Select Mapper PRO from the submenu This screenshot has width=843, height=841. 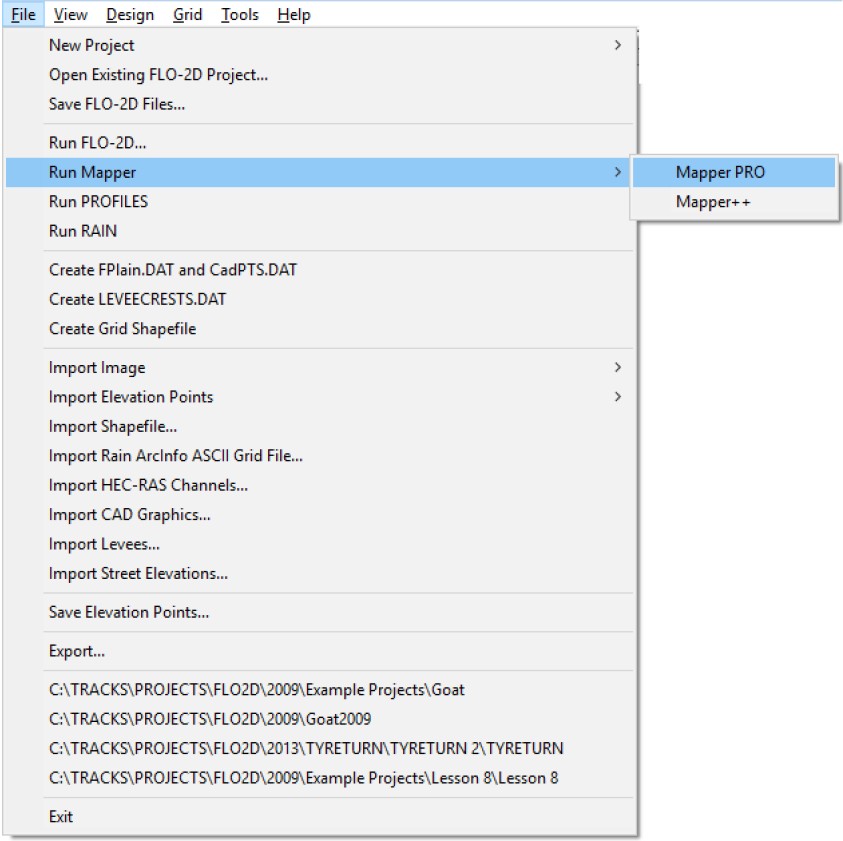point(720,172)
